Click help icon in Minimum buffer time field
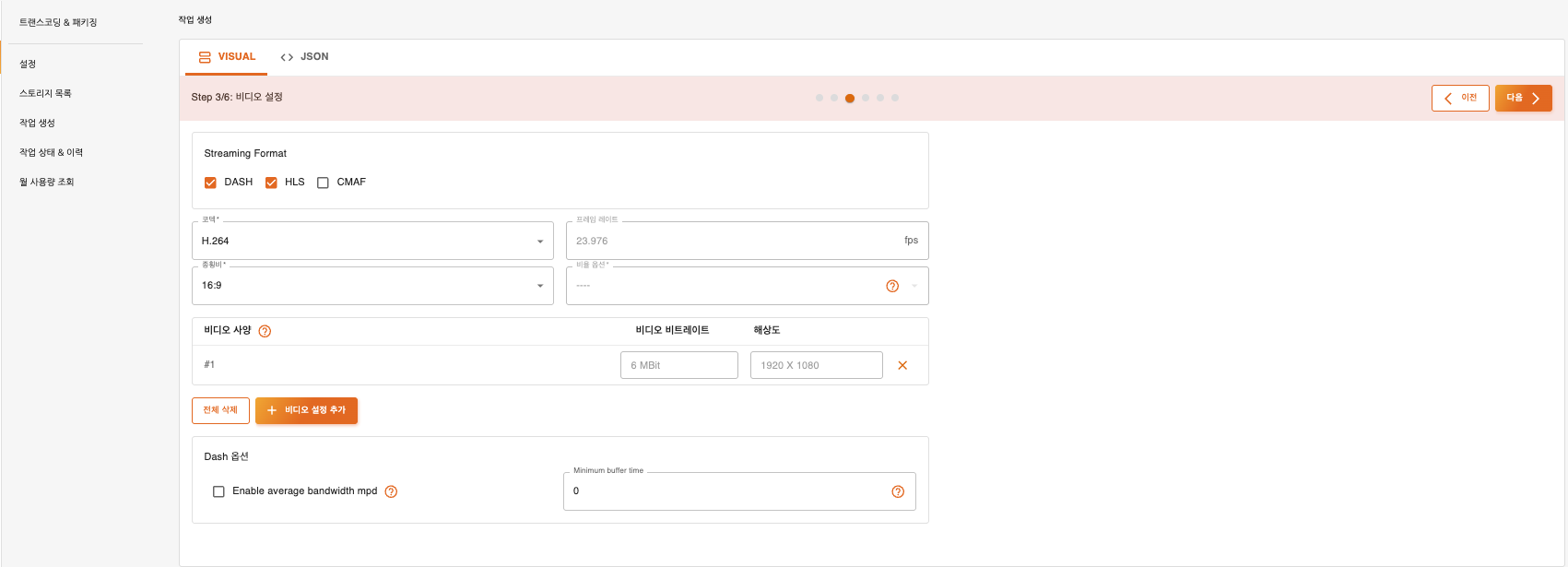Screen dimensions: 1568x567 coord(897,491)
